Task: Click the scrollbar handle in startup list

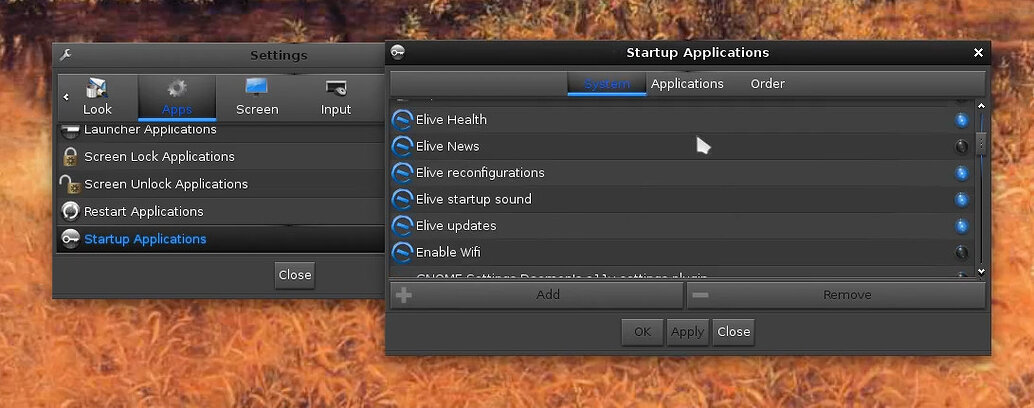Action: pyautogui.click(x=981, y=143)
